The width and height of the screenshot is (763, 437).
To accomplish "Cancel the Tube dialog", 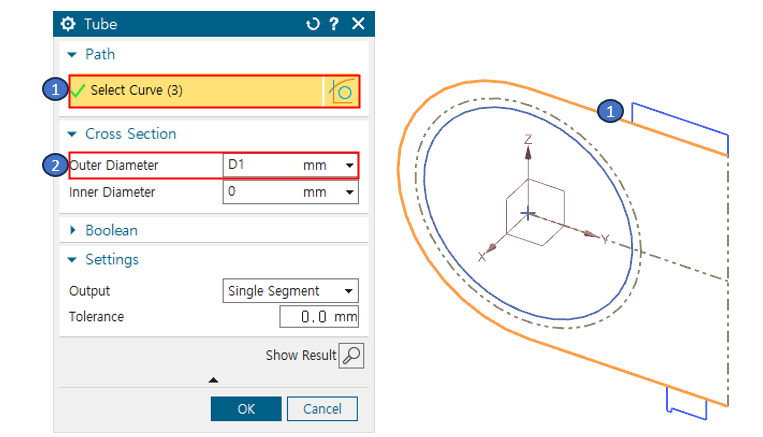I will coord(322,409).
